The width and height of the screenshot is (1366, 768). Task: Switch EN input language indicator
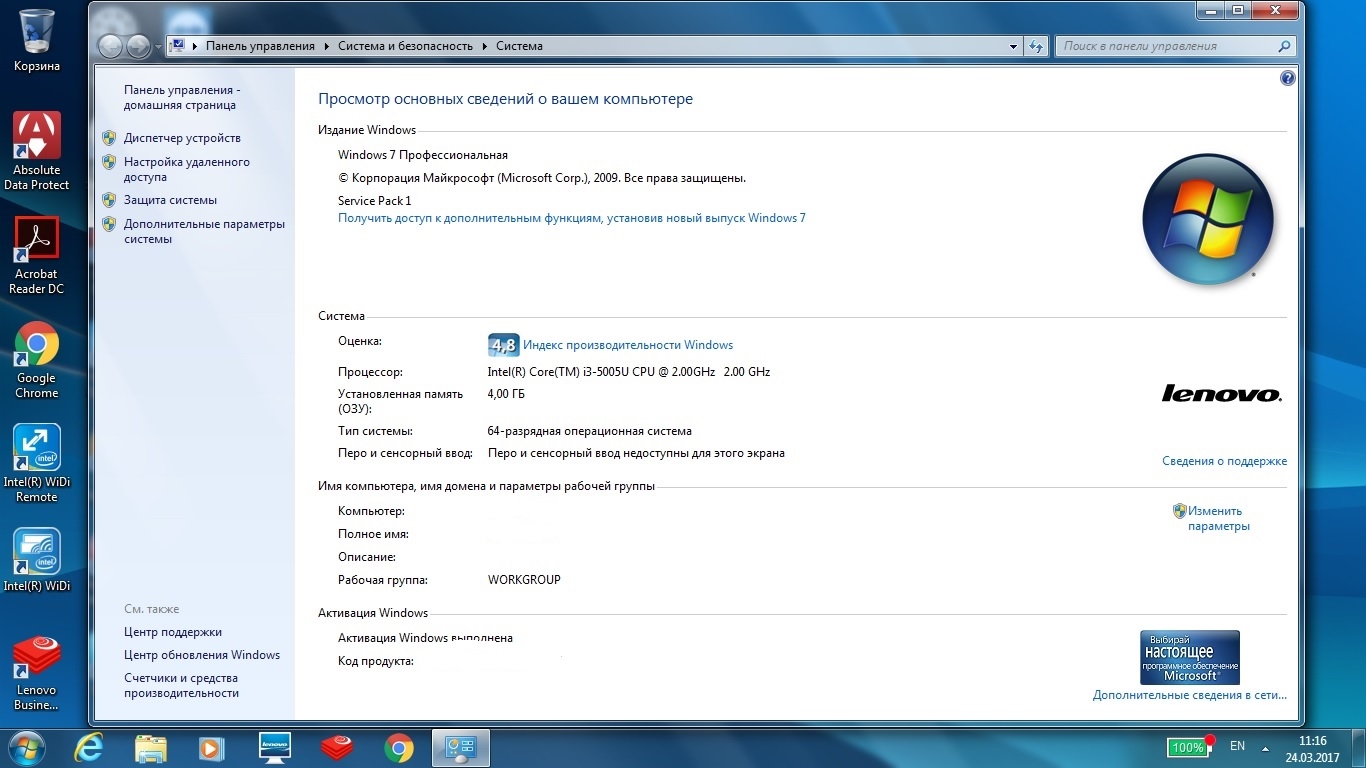pyautogui.click(x=1237, y=747)
